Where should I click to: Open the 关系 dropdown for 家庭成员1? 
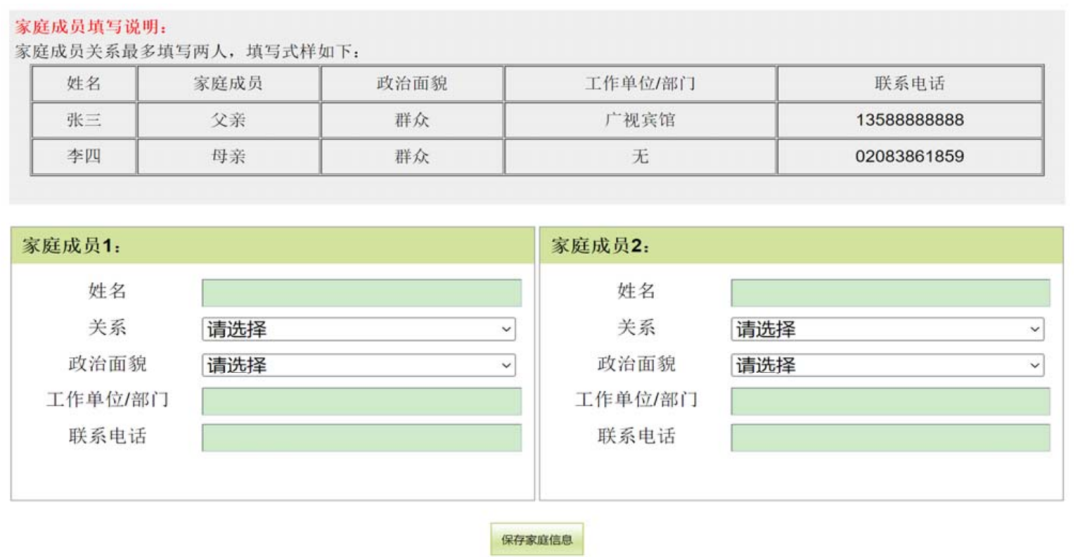[x=358, y=329]
